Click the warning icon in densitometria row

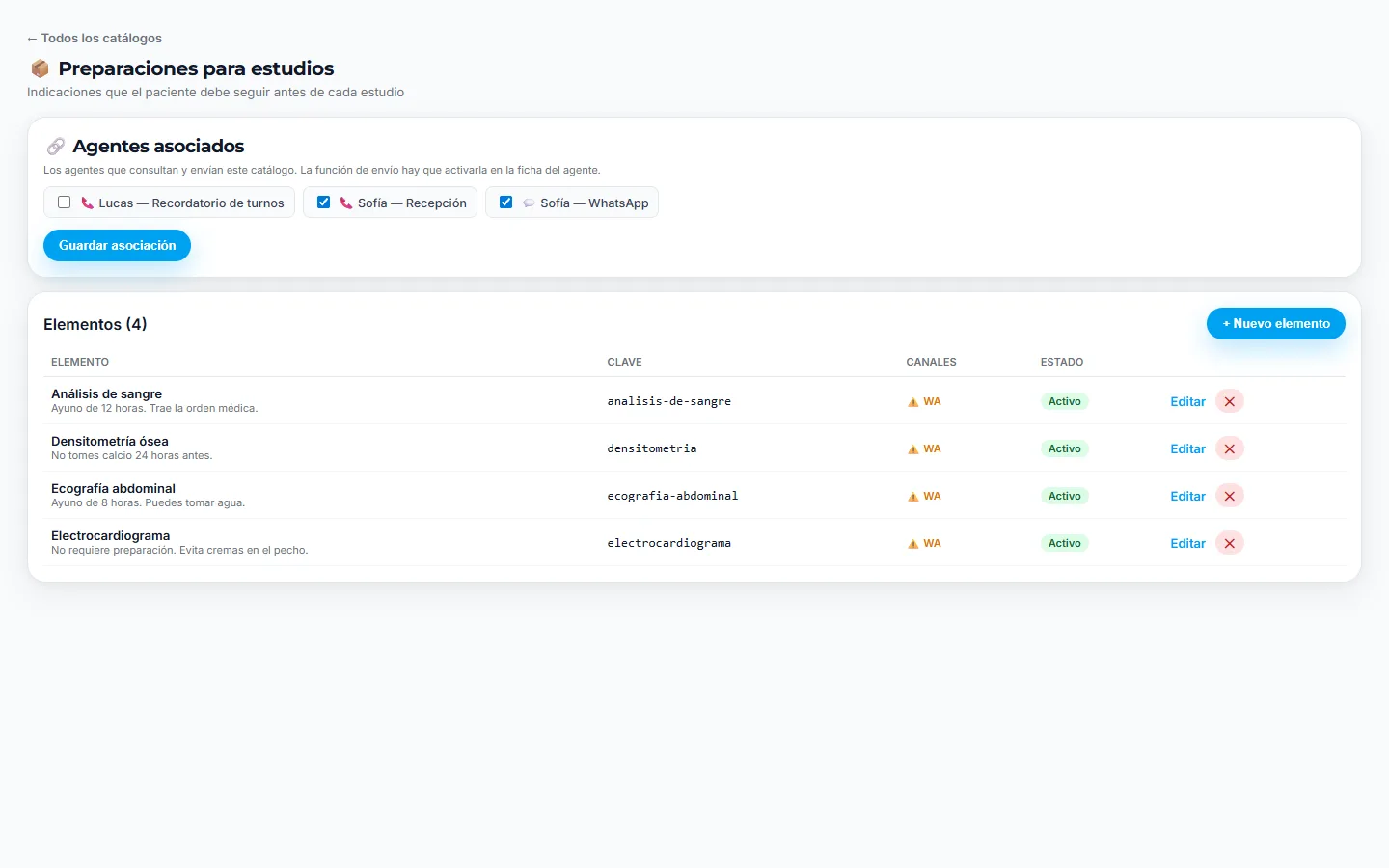click(x=912, y=449)
